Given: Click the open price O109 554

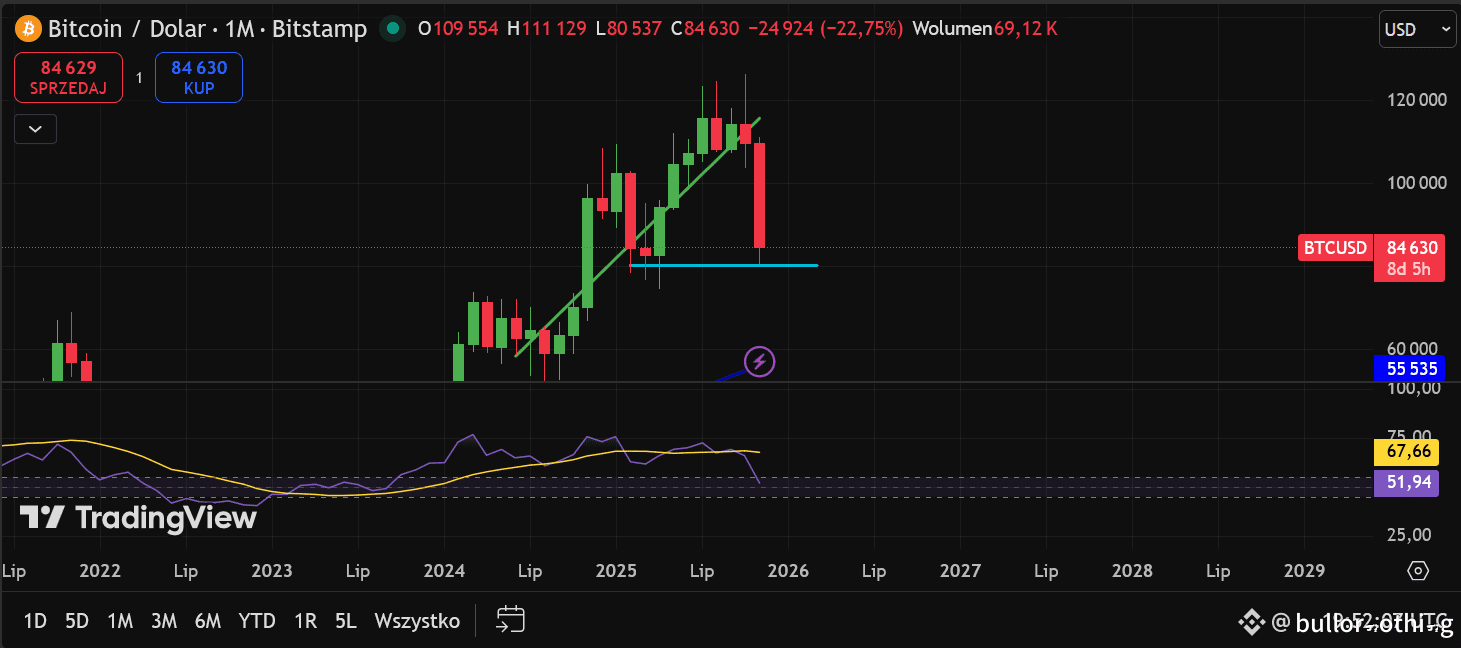Looking at the screenshot, I should pos(458,29).
